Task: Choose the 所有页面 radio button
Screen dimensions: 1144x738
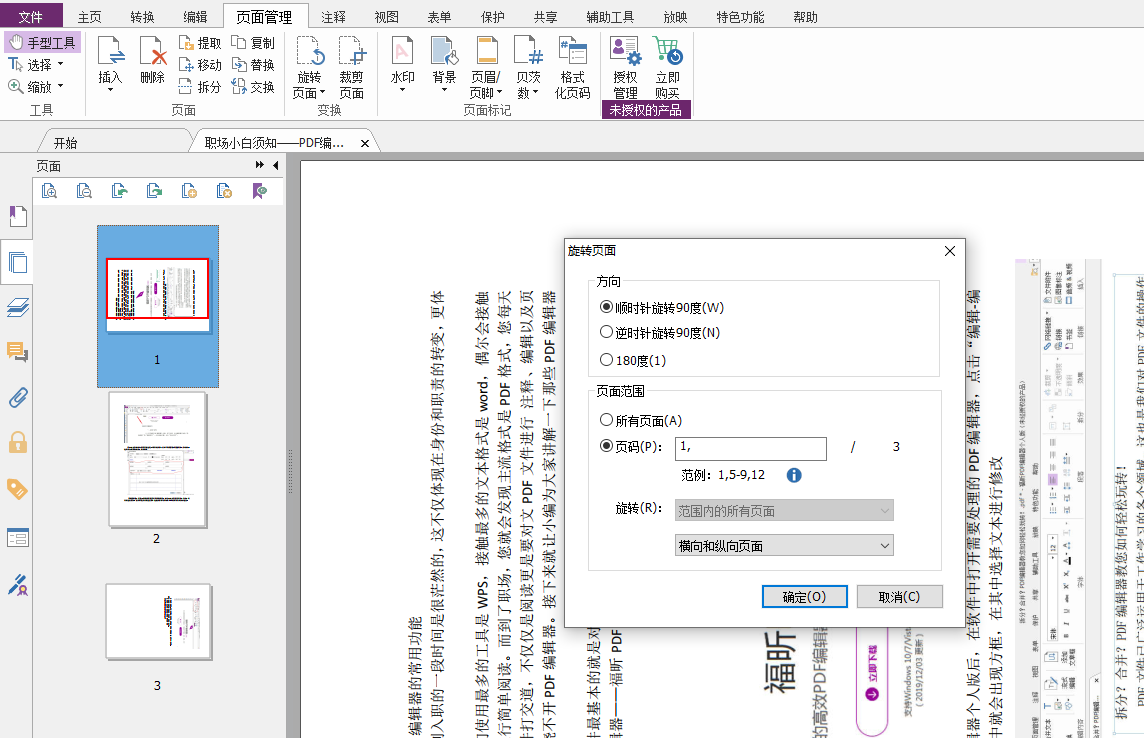Action: click(x=606, y=421)
